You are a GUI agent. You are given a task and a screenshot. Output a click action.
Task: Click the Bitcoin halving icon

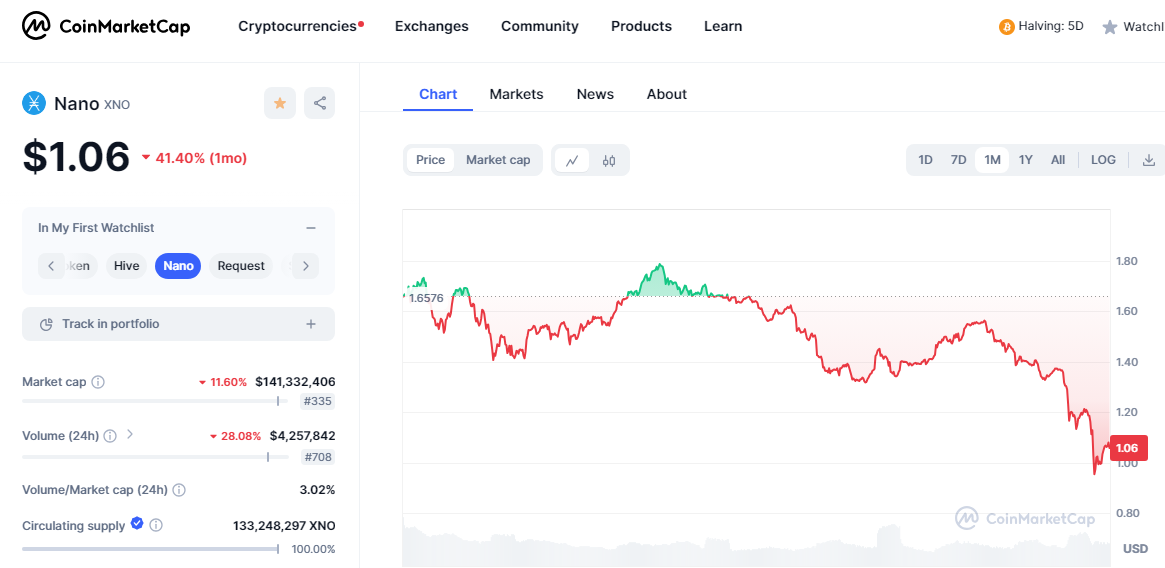click(1007, 27)
